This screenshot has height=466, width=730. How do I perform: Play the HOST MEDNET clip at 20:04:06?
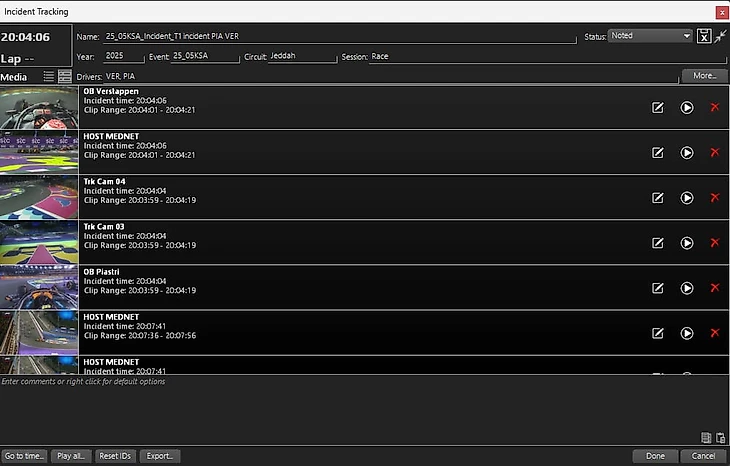click(x=687, y=153)
